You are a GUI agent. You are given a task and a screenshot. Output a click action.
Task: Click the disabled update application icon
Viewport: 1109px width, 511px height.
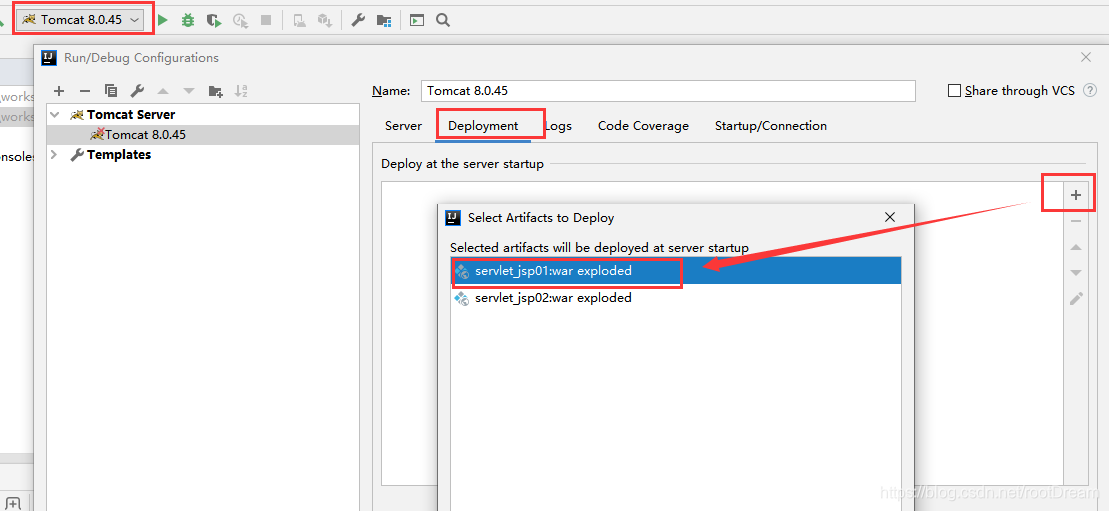(x=300, y=21)
